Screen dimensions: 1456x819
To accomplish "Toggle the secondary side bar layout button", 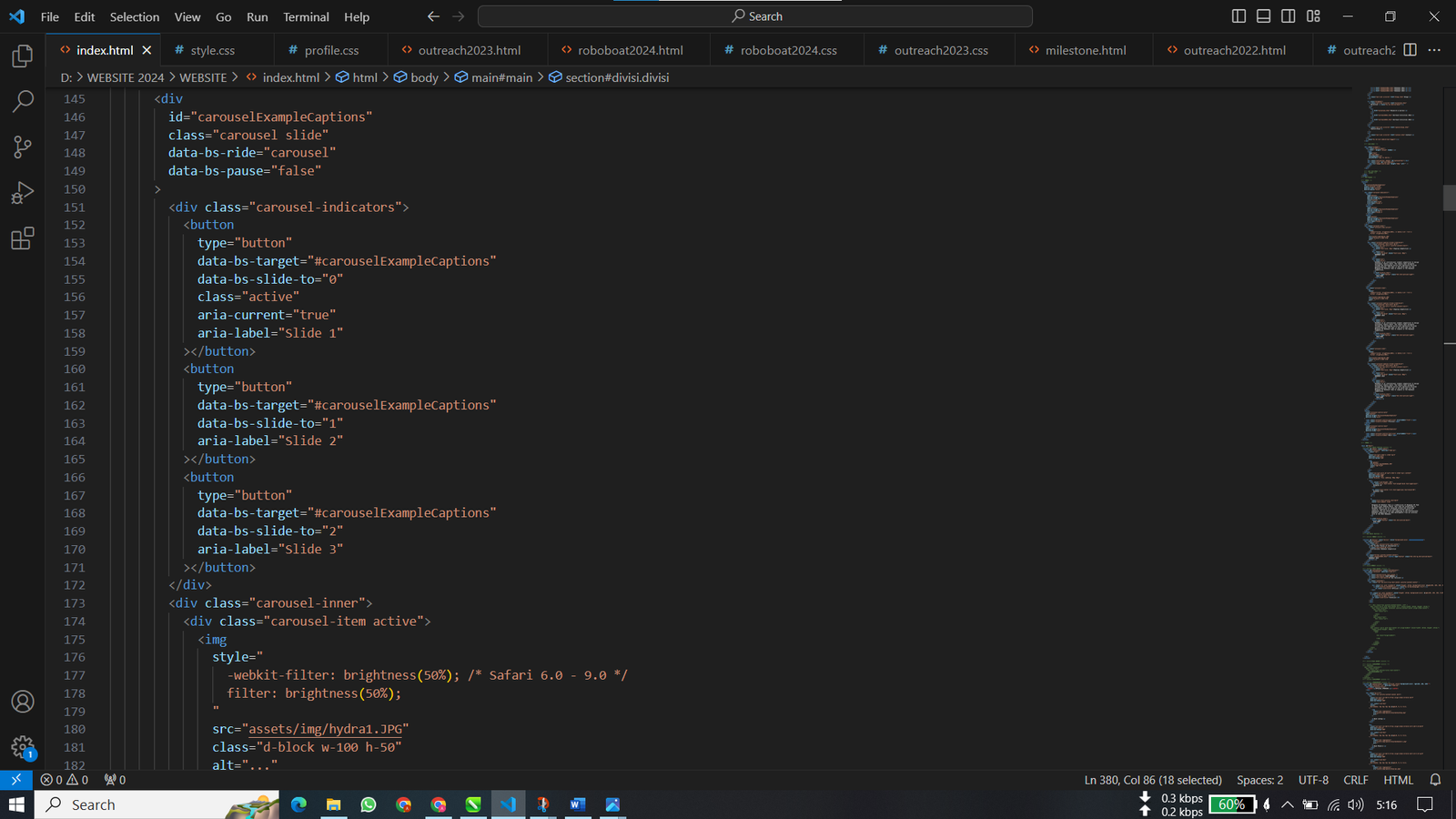I will coord(1288,16).
